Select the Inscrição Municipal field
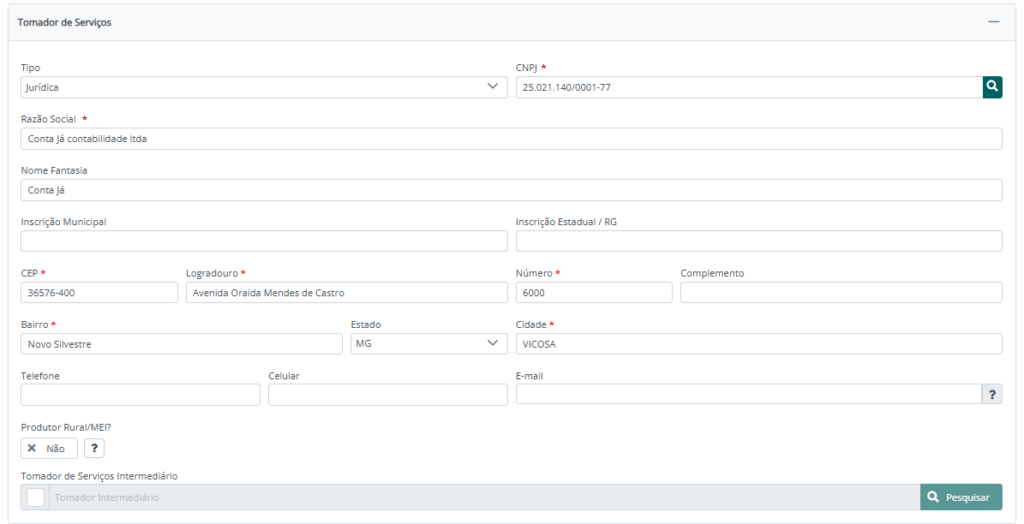The height and width of the screenshot is (524, 1024). tap(264, 241)
